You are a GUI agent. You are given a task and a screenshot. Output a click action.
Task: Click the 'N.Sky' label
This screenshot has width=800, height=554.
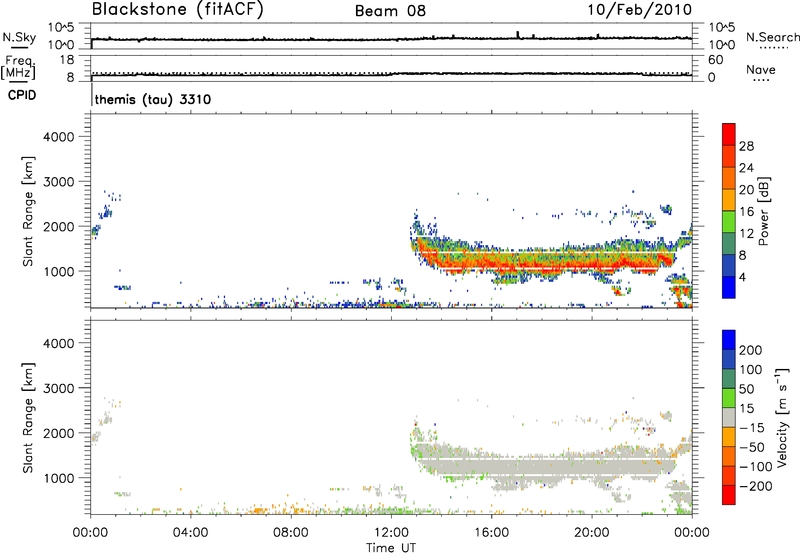coord(19,37)
